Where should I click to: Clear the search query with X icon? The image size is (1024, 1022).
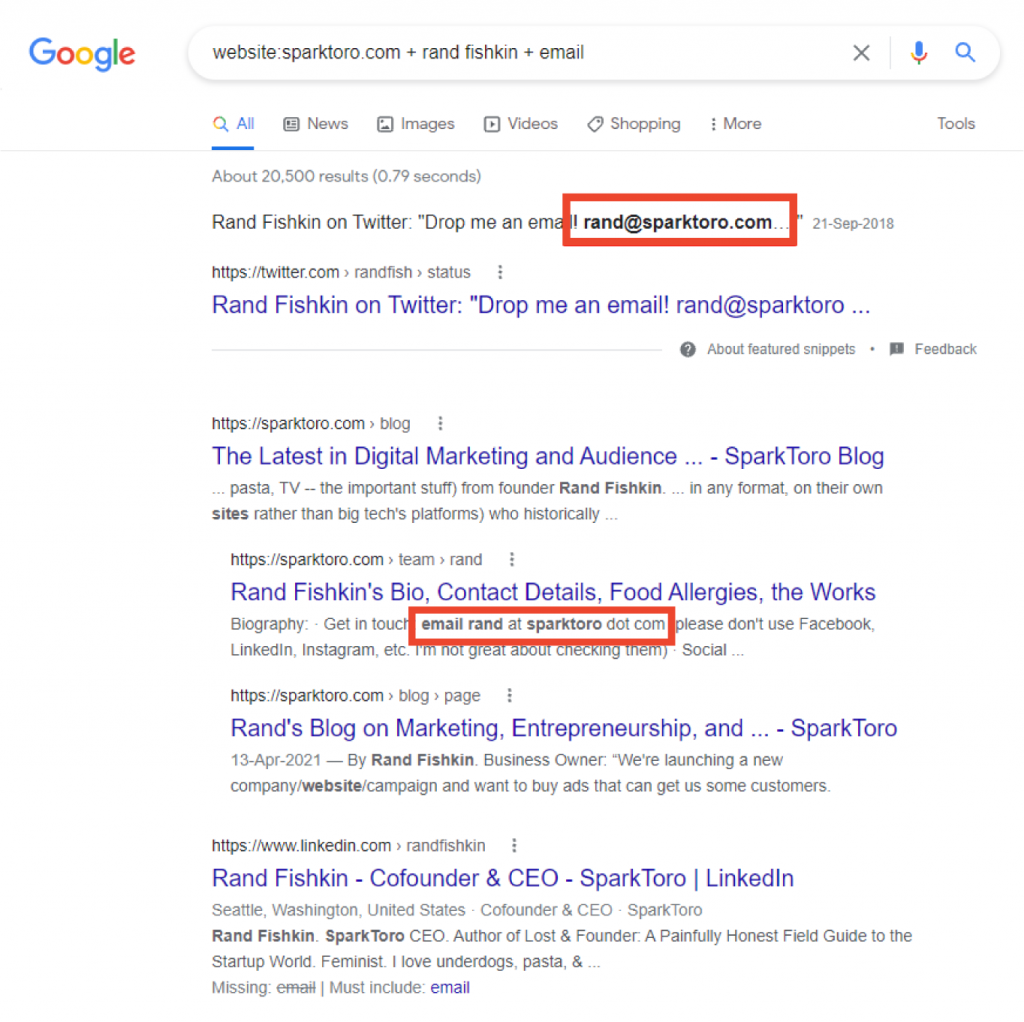861,53
